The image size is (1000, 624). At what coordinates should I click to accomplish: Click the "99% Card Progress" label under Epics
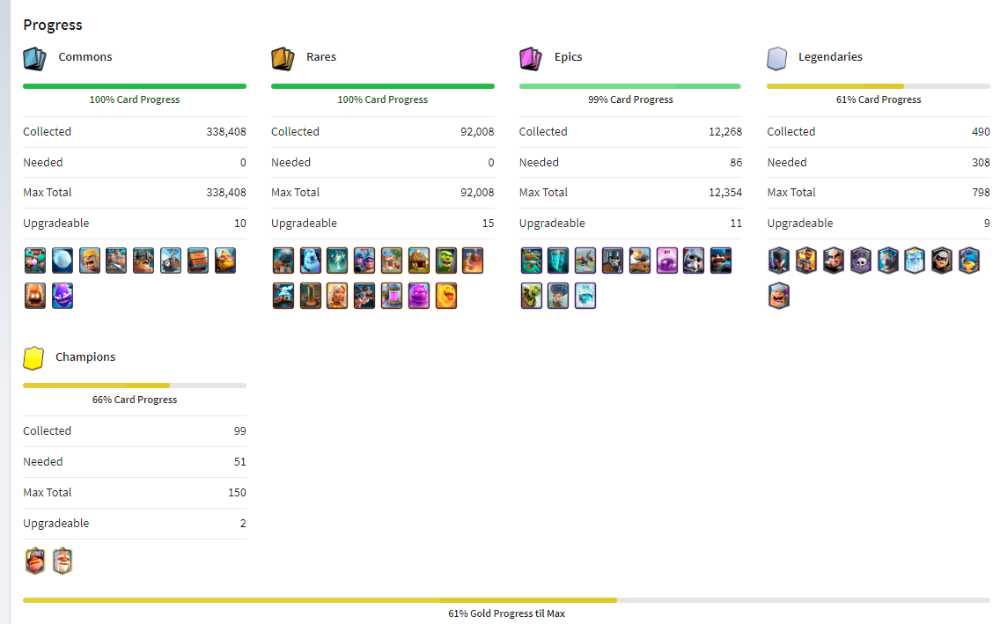631,100
